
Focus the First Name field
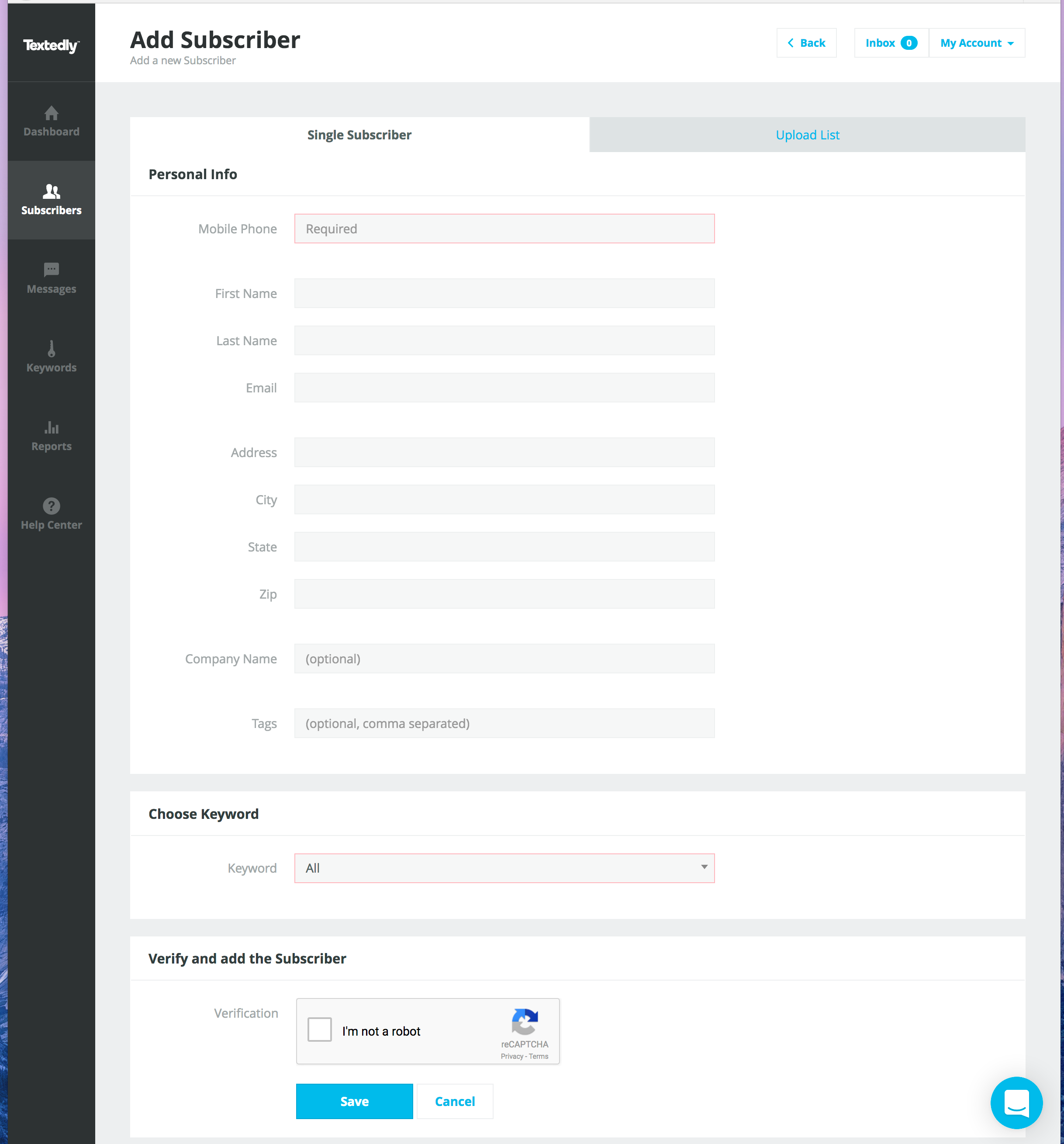click(x=504, y=294)
